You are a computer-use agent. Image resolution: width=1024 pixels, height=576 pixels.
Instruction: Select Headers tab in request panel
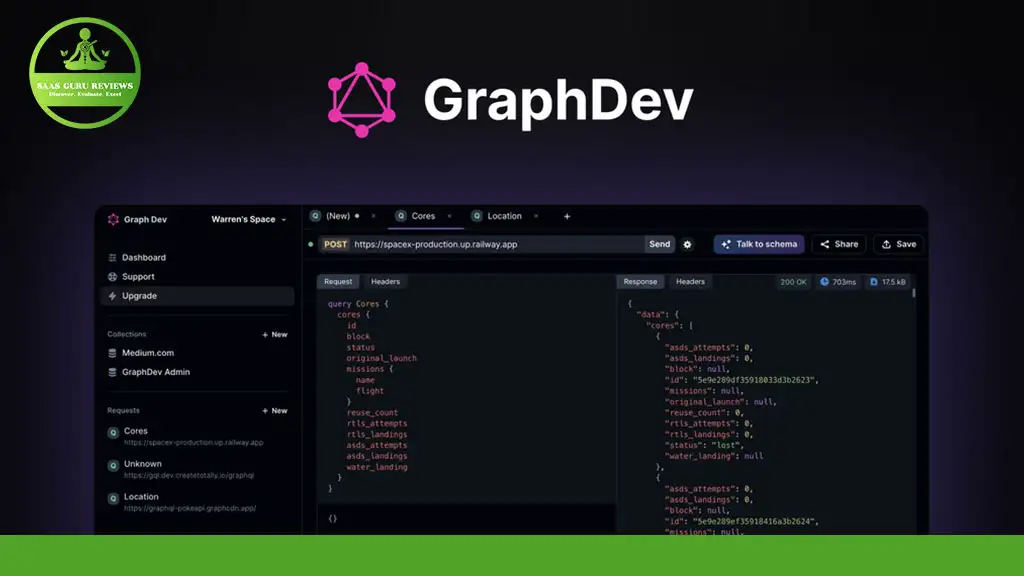[385, 281]
